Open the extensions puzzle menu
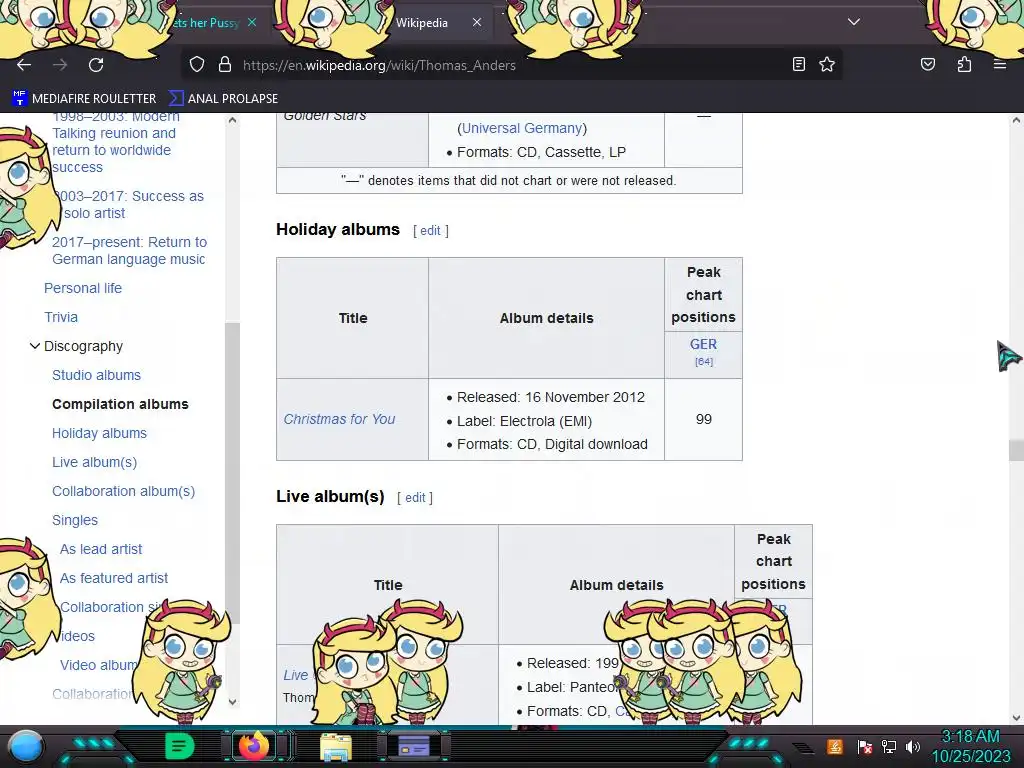This screenshot has width=1024, height=768. [964, 64]
